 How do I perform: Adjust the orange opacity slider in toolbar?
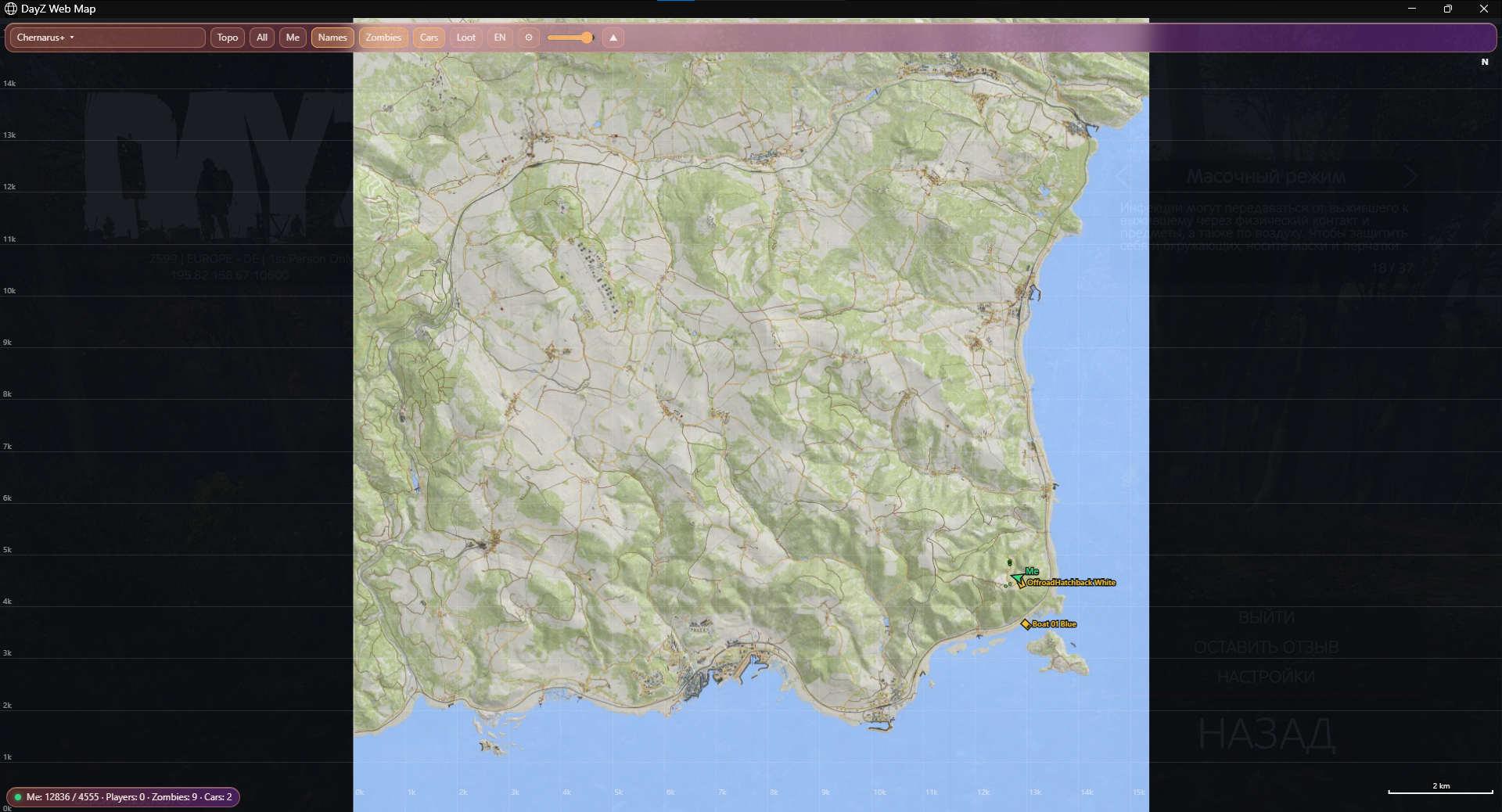[x=571, y=38]
